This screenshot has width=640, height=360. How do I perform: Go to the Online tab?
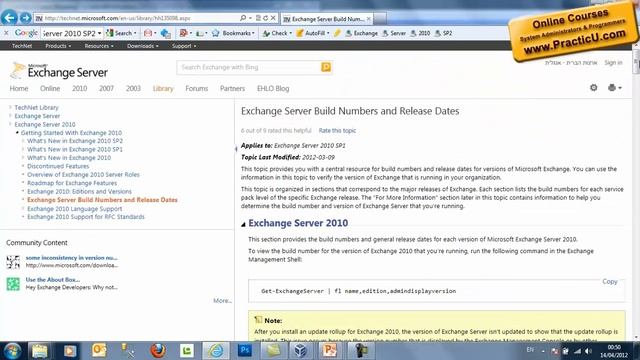[x=50, y=88]
